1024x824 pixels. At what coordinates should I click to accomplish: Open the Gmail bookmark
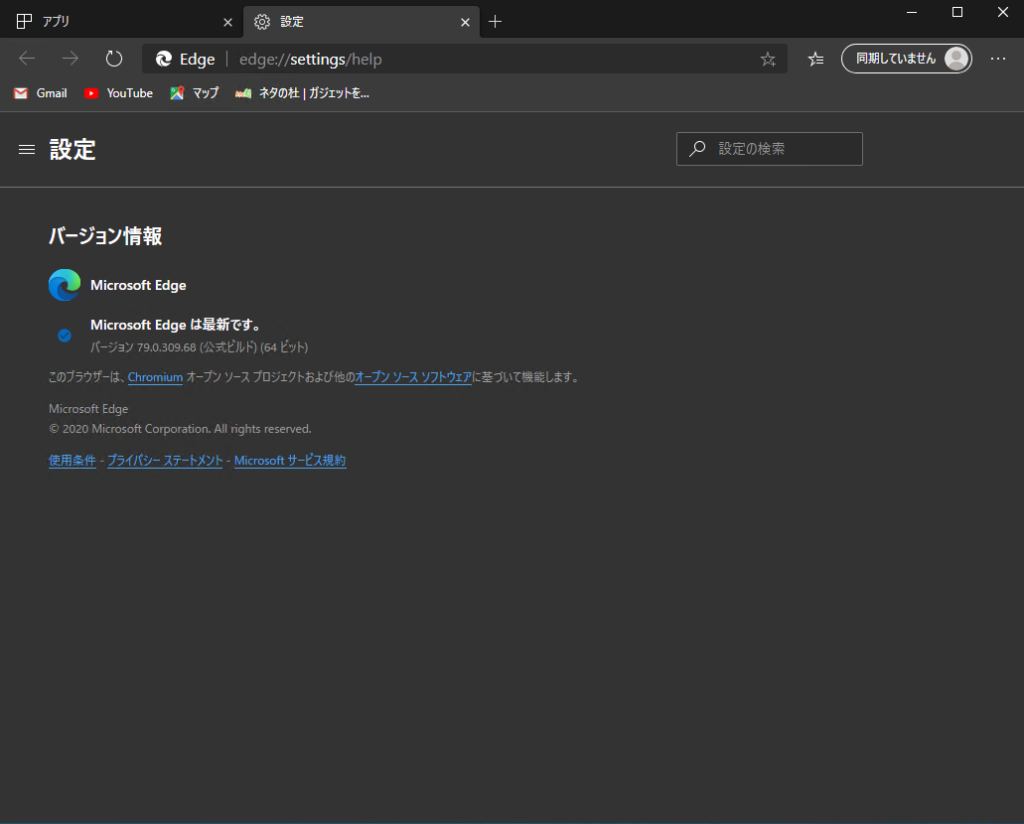[x=40, y=93]
